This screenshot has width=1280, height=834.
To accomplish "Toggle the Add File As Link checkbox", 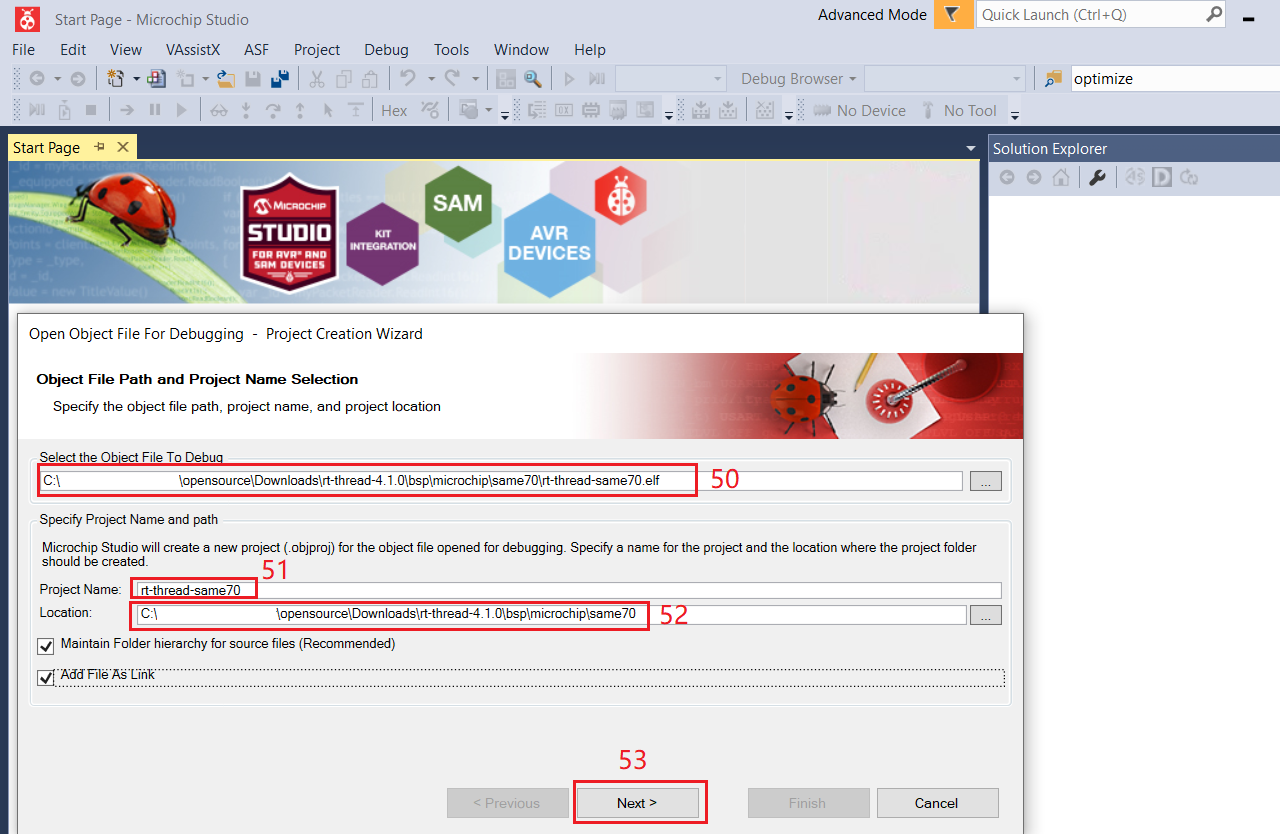I will pyautogui.click(x=46, y=678).
